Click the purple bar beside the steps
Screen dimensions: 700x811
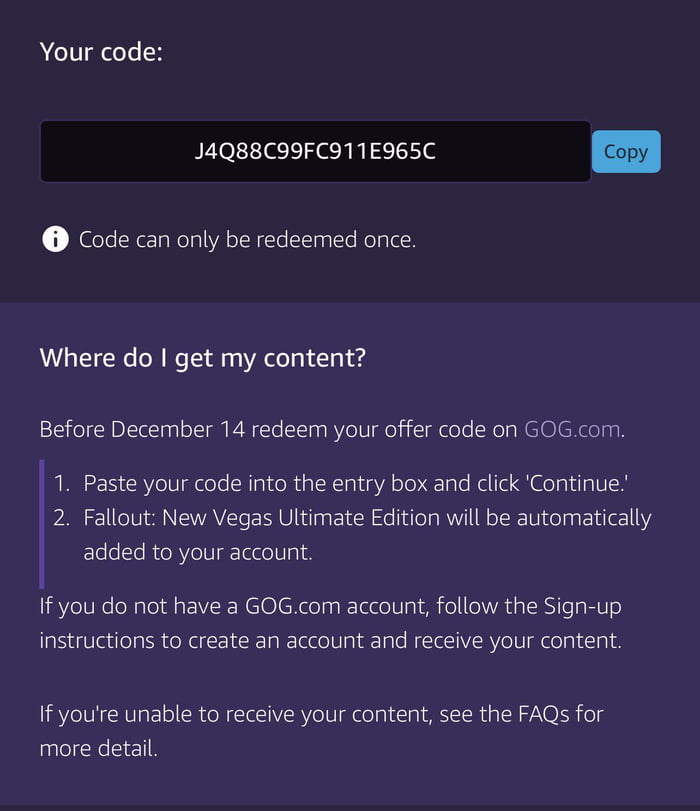42,523
